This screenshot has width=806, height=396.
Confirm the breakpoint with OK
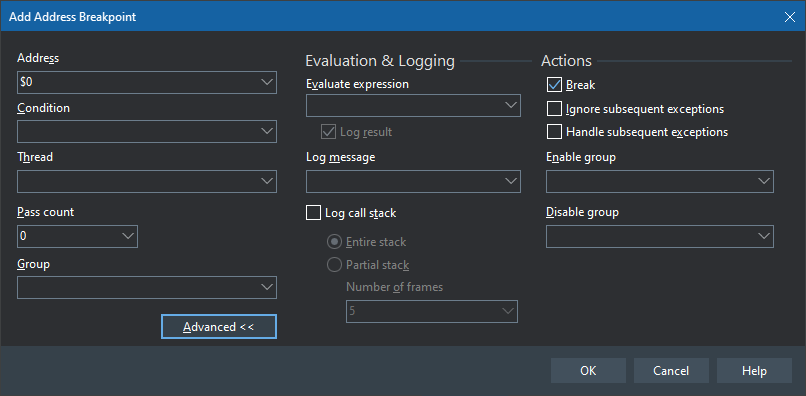pos(588,371)
